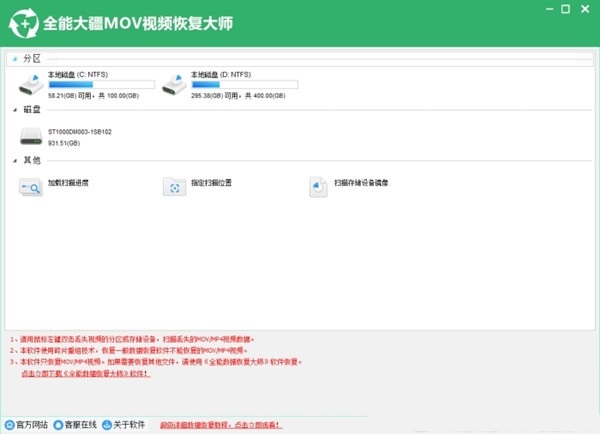Click the 关于软件 info icon

[107, 425]
